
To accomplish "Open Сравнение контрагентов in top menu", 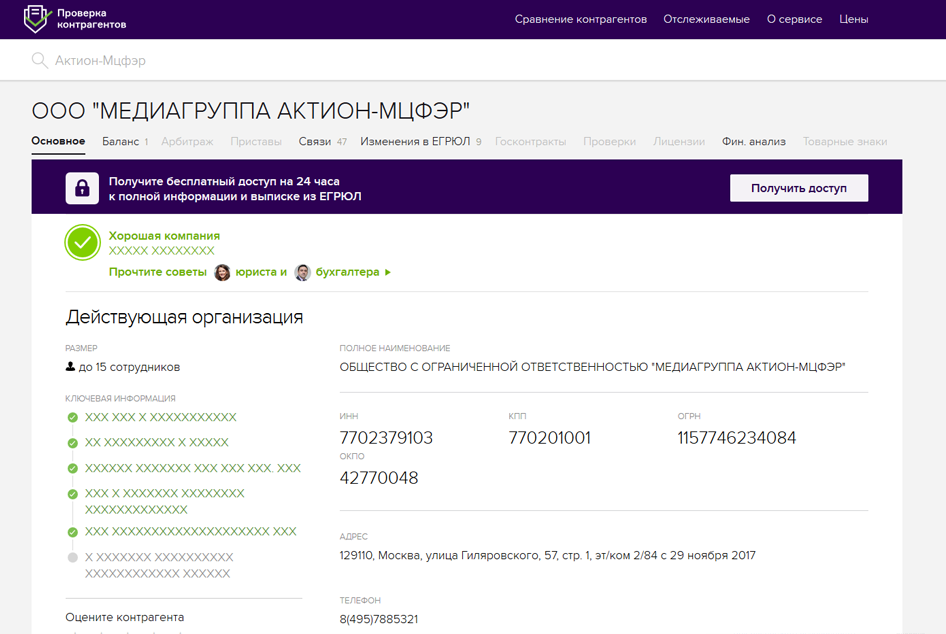I will point(580,19).
